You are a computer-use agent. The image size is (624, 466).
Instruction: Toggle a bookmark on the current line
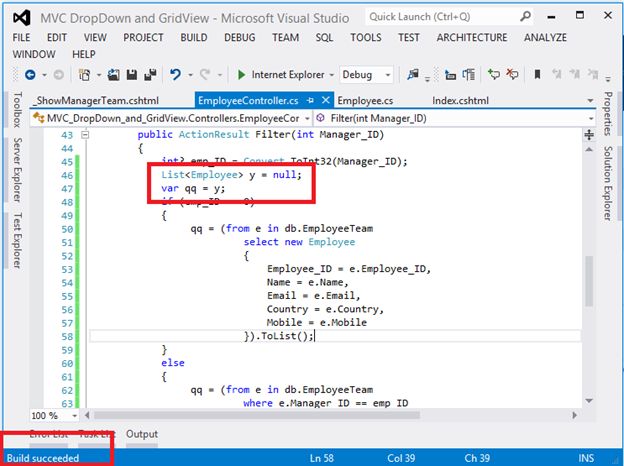click(537, 75)
